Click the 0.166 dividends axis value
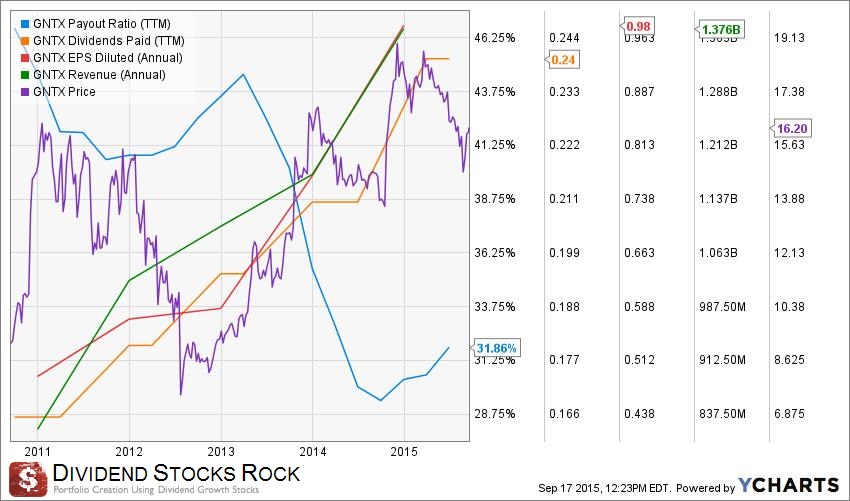This screenshot has height=501, width=850. pyautogui.click(x=564, y=414)
